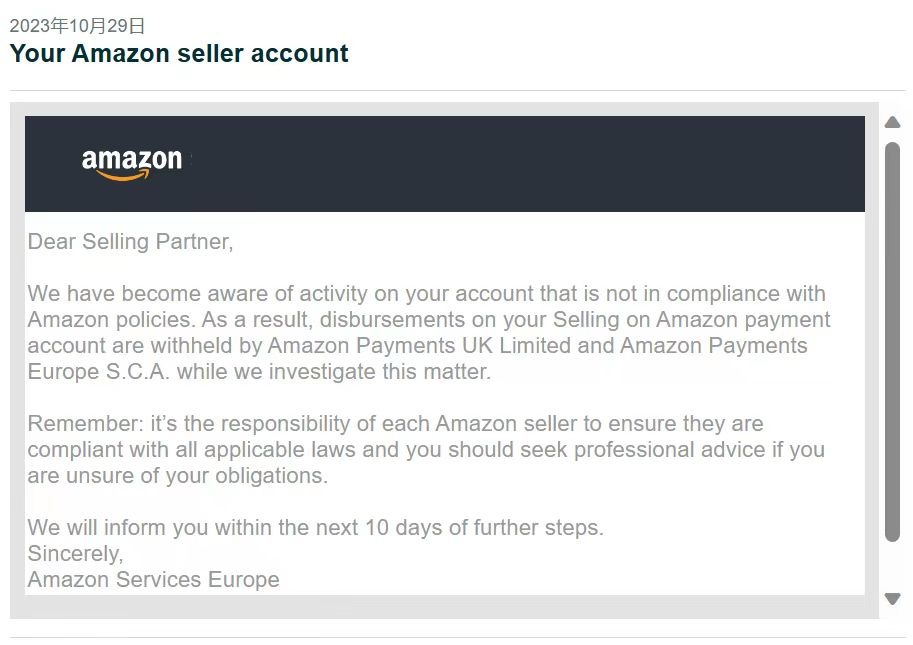Click the scrollbar track below the thumb

click(x=893, y=565)
